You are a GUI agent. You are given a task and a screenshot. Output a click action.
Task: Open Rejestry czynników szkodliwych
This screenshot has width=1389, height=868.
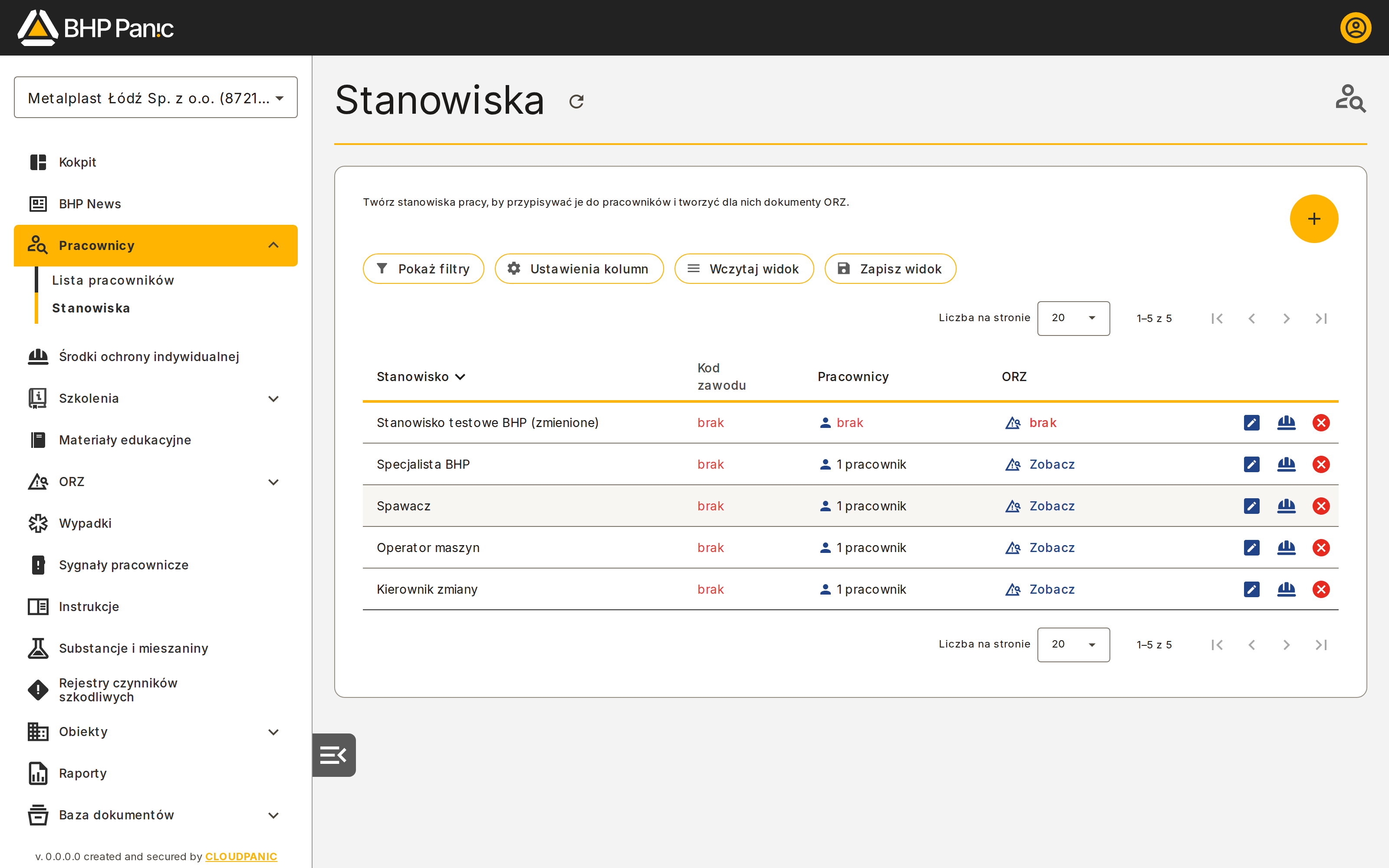(155, 690)
